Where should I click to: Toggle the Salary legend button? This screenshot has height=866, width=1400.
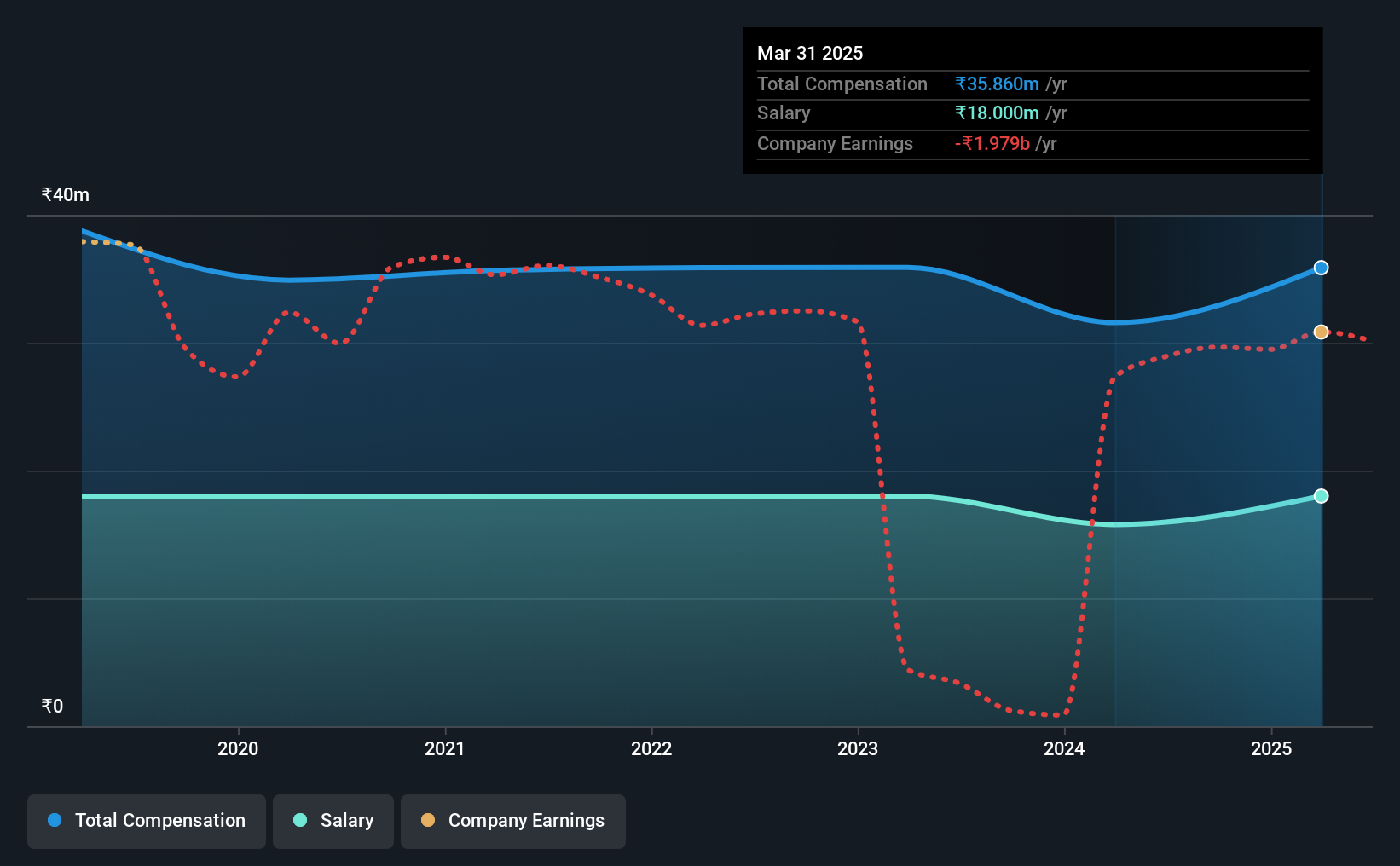coord(333,821)
